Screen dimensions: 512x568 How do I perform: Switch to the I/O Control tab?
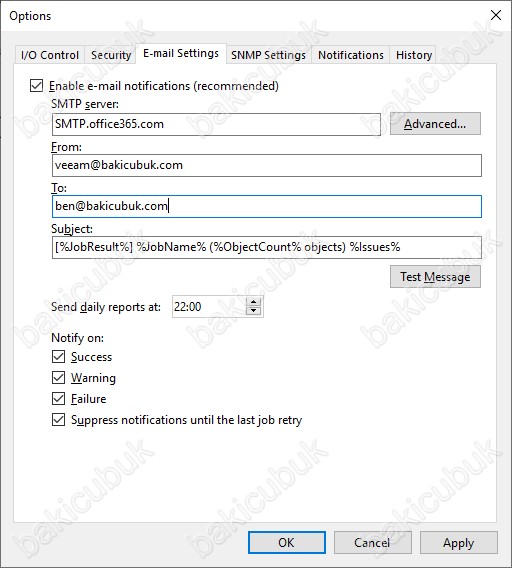point(50,55)
